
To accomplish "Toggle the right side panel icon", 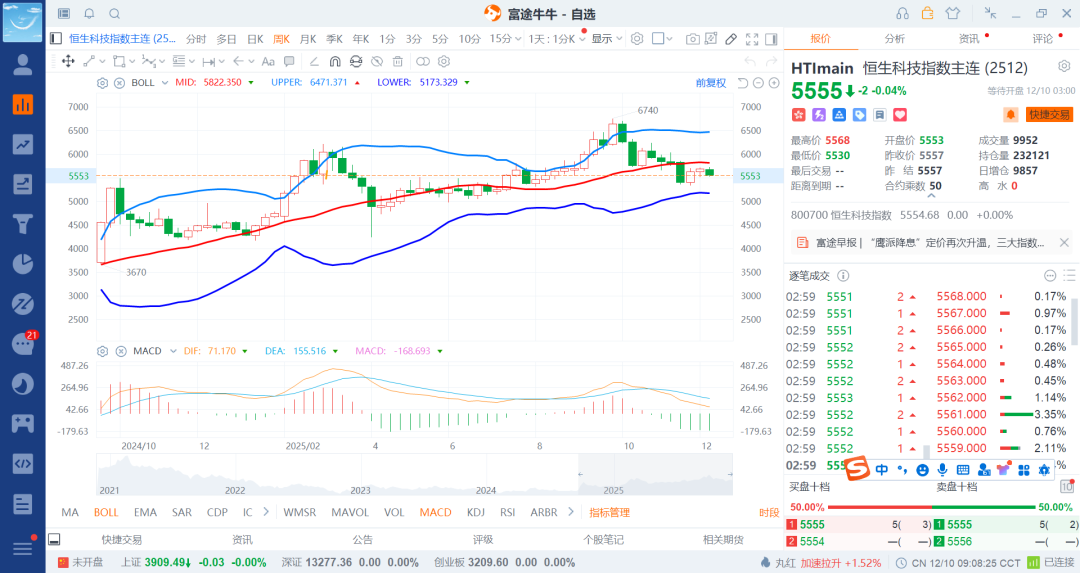I will coord(771,39).
